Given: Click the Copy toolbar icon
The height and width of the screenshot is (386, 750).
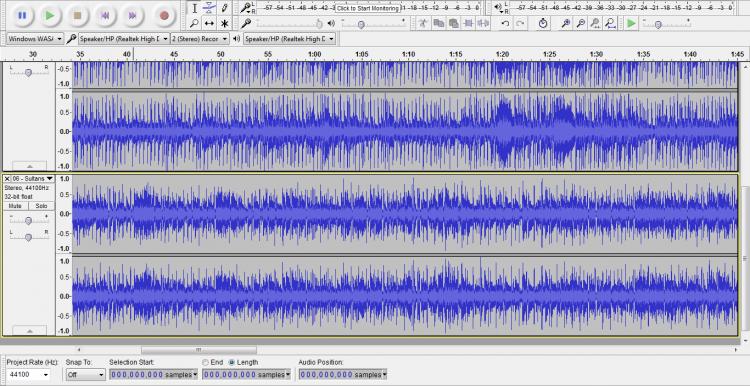Looking at the screenshot, I should tap(438, 23).
